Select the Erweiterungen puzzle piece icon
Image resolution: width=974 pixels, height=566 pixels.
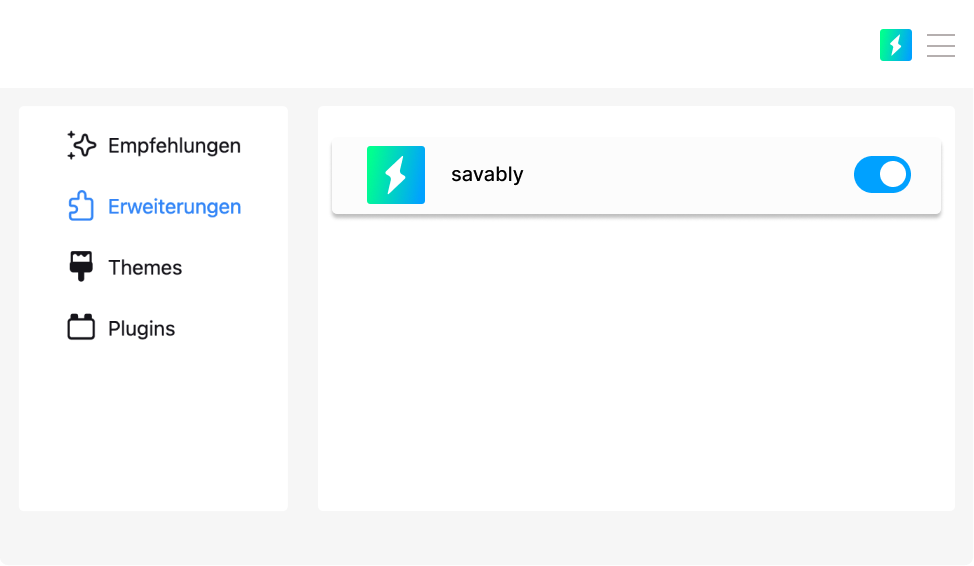(x=81, y=206)
